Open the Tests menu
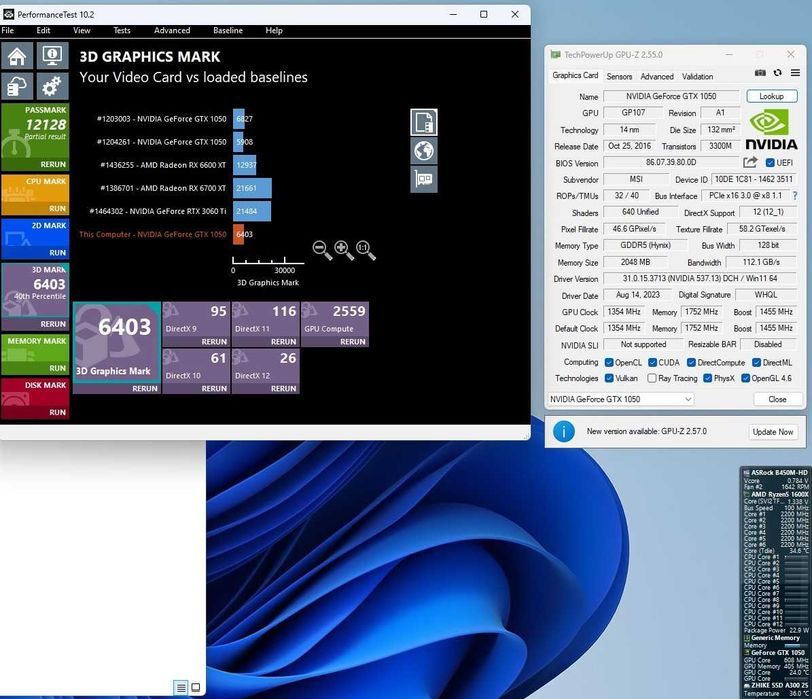 [x=122, y=31]
